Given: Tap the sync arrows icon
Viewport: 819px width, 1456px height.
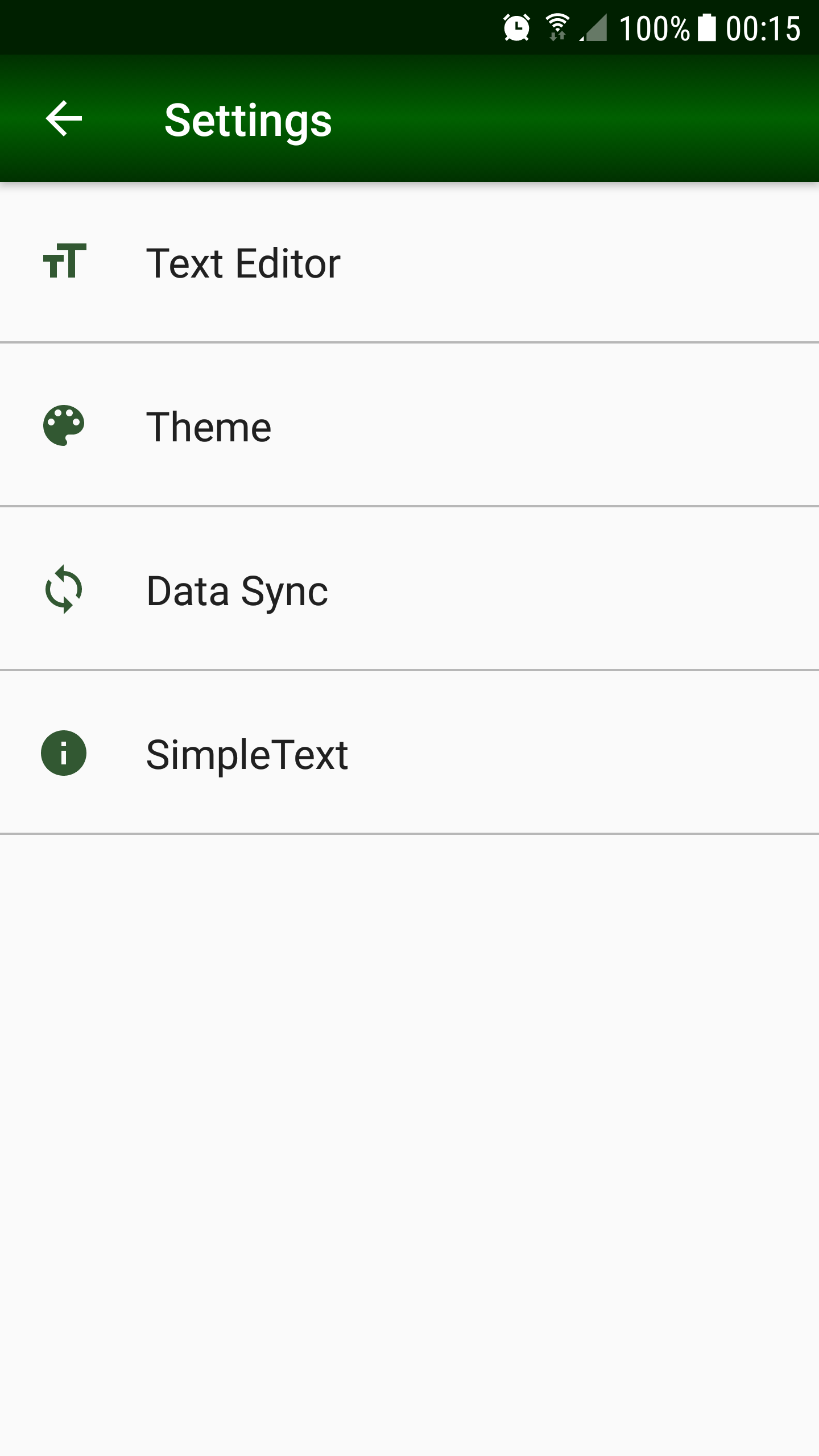Looking at the screenshot, I should tap(64, 589).
